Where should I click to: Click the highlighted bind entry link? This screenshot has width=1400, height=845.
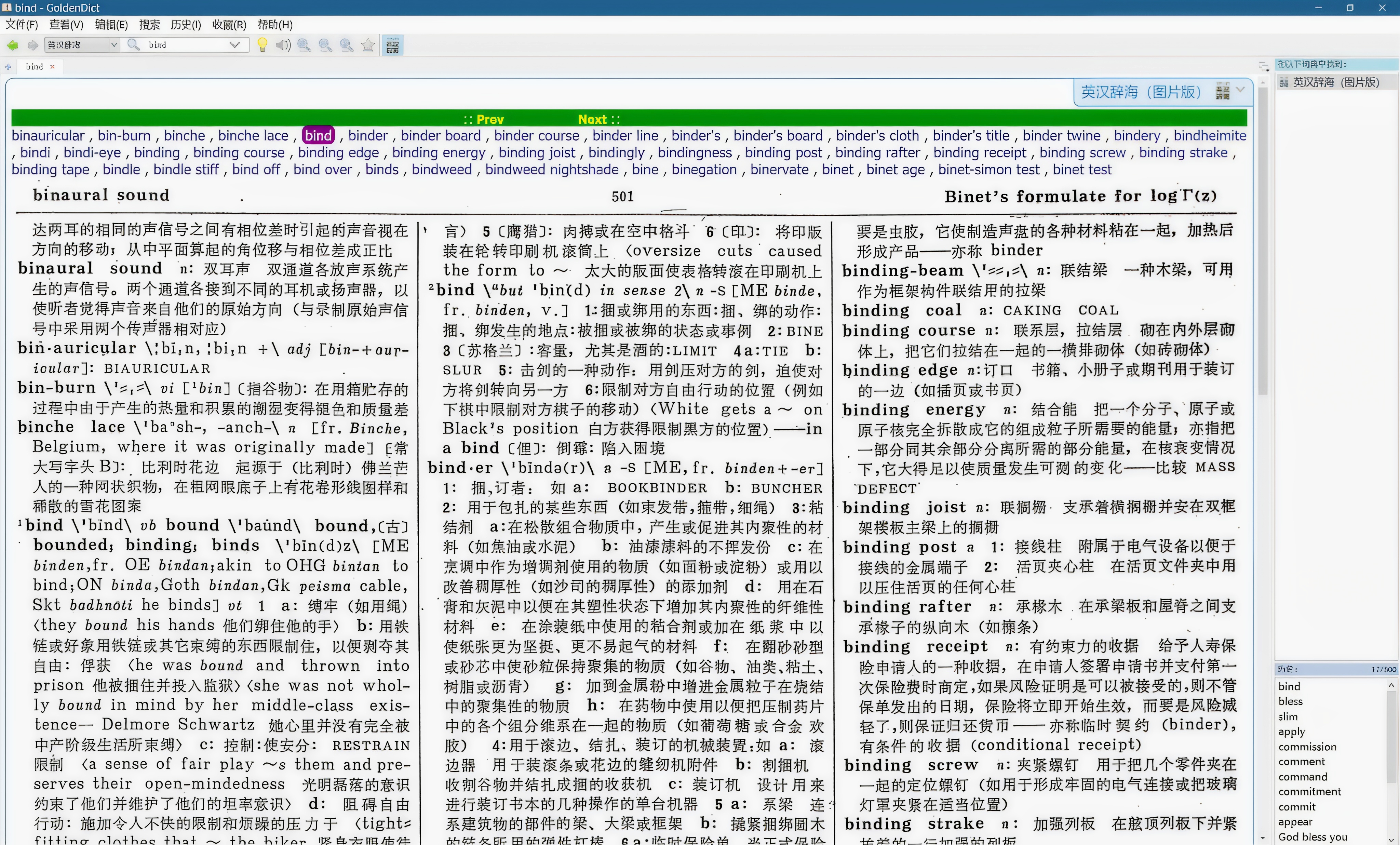(x=318, y=135)
